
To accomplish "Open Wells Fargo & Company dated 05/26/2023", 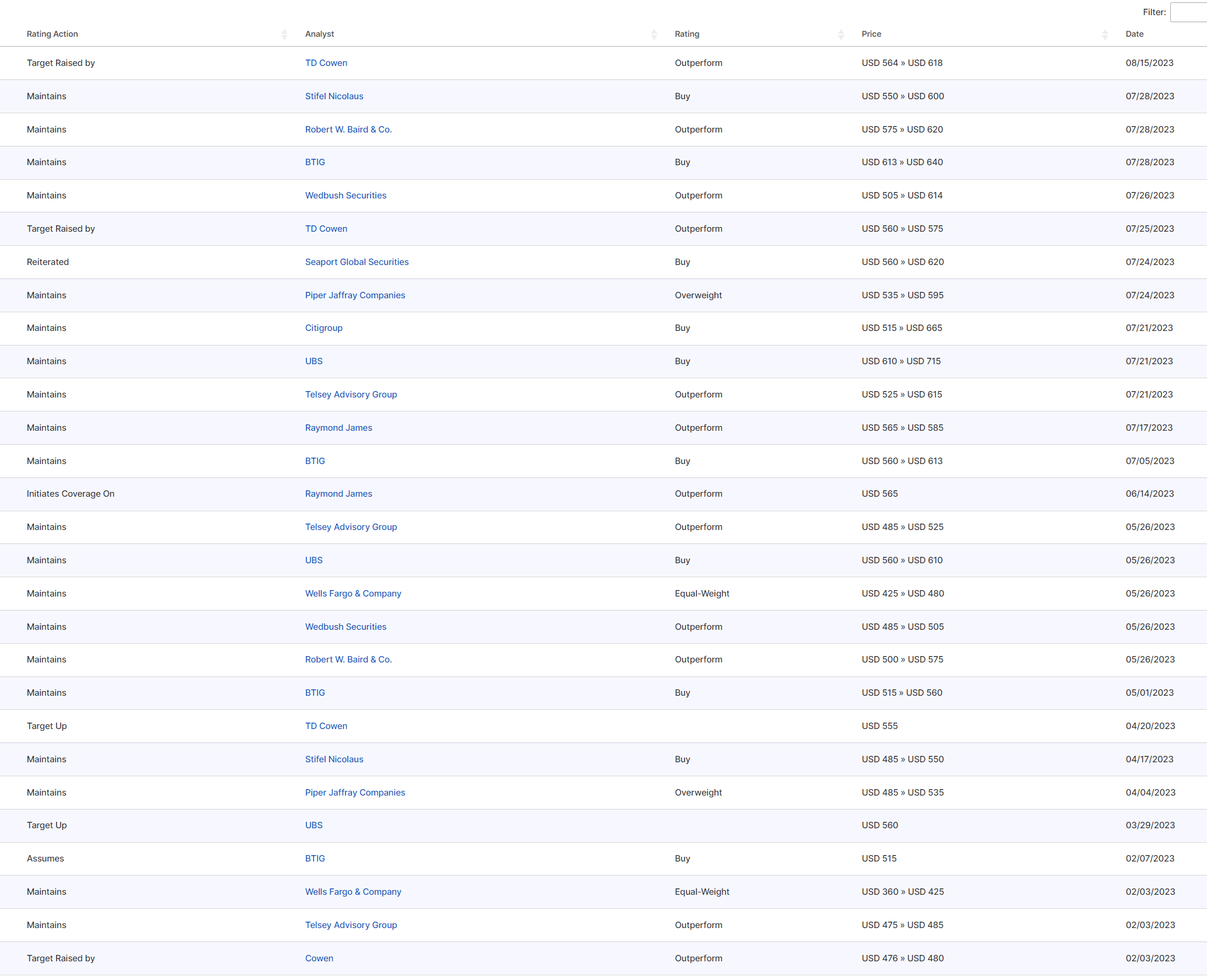I will point(353,594).
